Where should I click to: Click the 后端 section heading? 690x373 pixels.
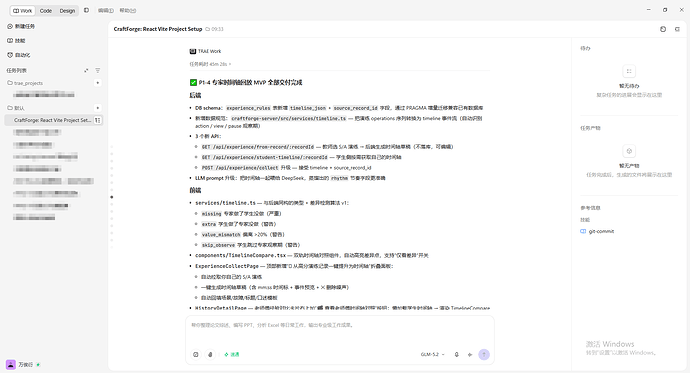(195, 95)
